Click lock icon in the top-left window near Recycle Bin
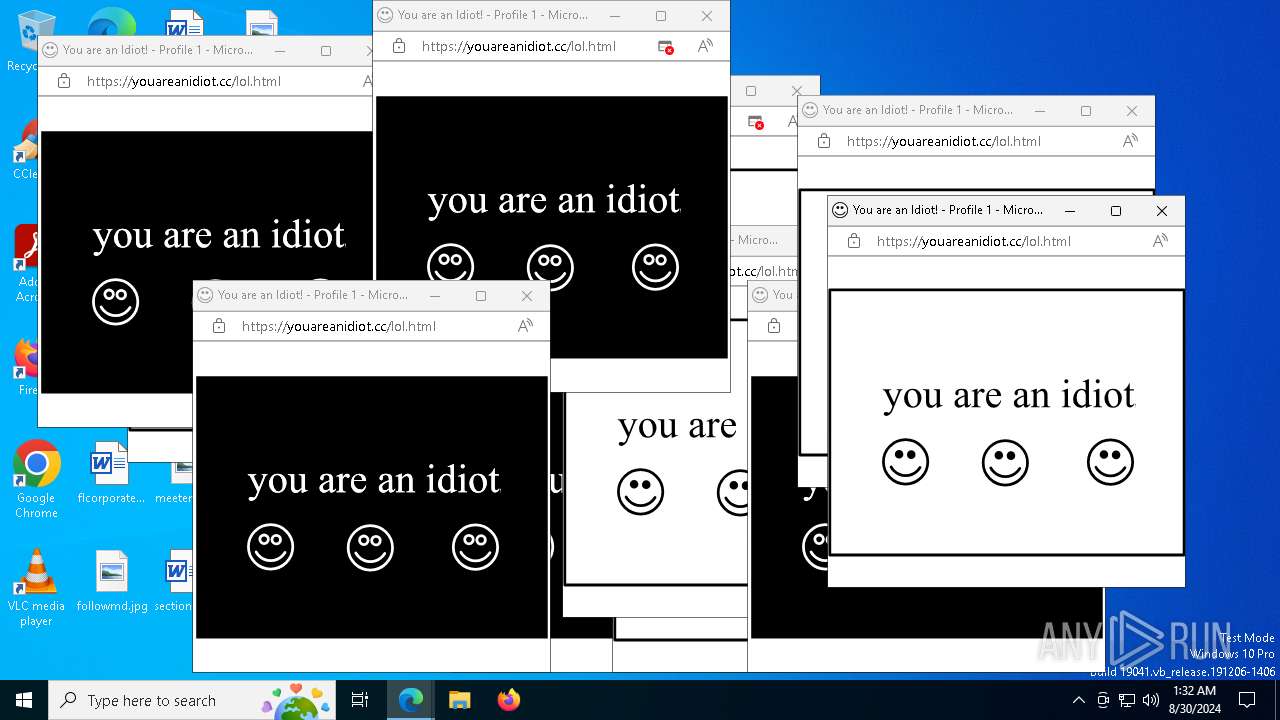This screenshot has height=720, width=1280. tap(64, 81)
